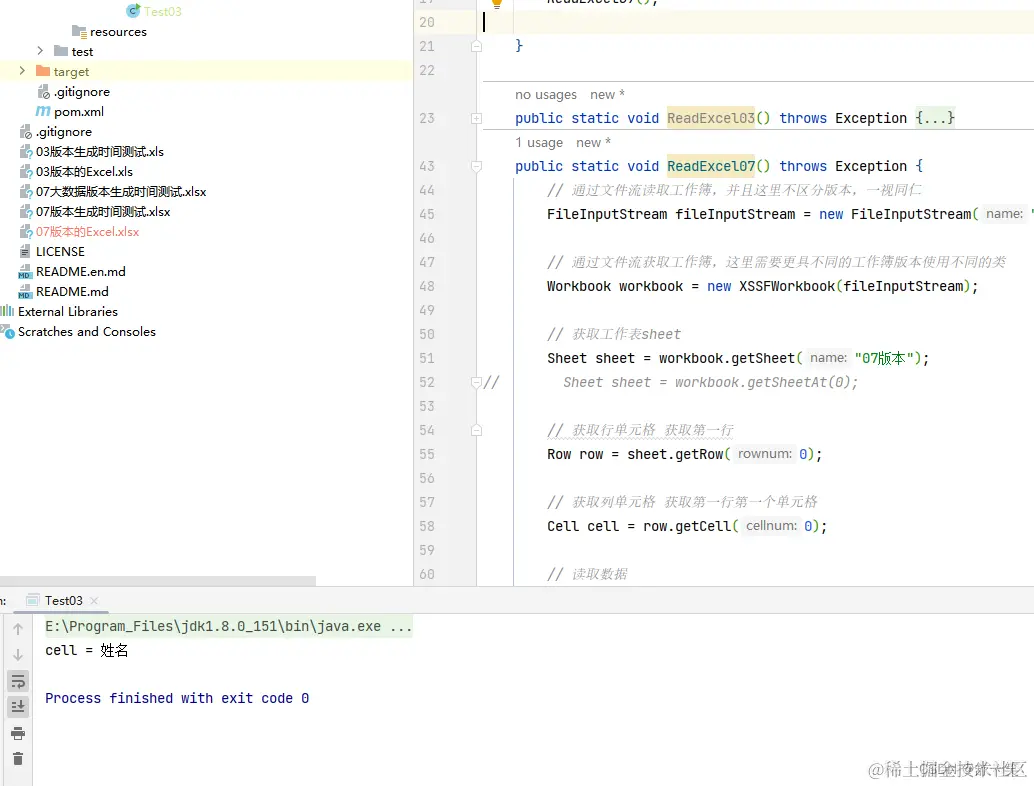Click the print console icon
The height and width of the screenshot is (786, 1034).
18,733
